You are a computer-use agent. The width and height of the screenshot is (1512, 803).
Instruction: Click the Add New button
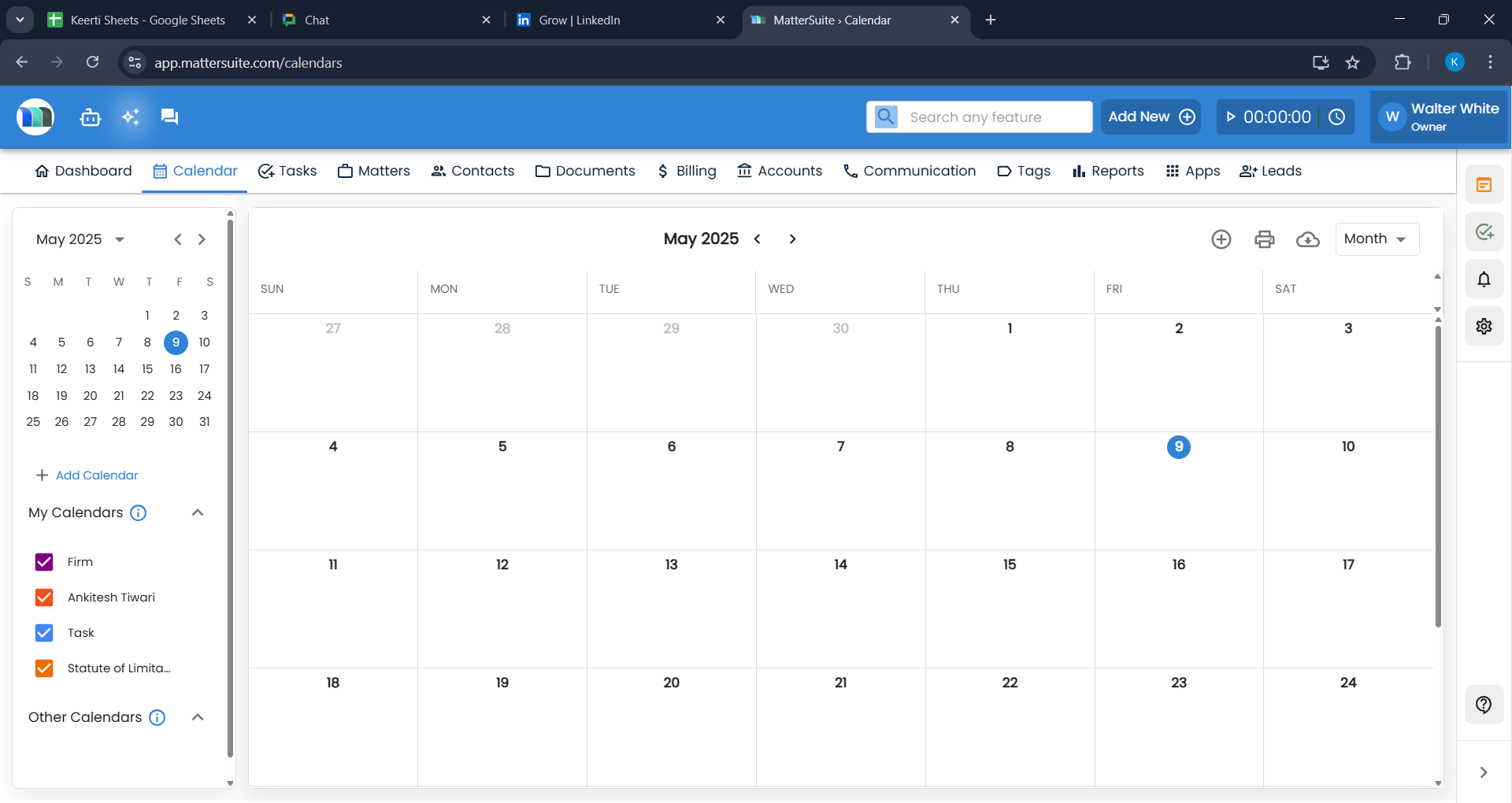click(1151, 117)
